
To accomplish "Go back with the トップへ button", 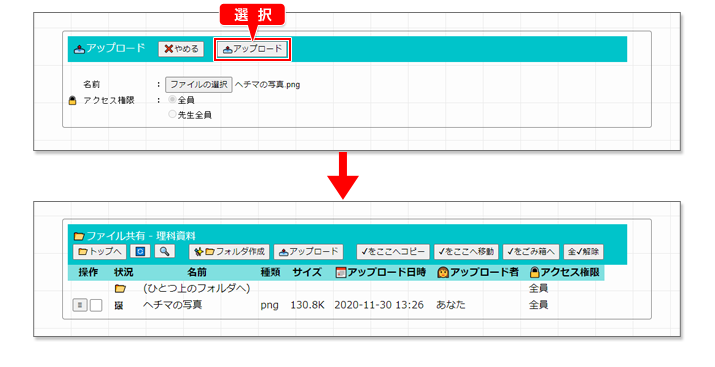I will [99, 251].
